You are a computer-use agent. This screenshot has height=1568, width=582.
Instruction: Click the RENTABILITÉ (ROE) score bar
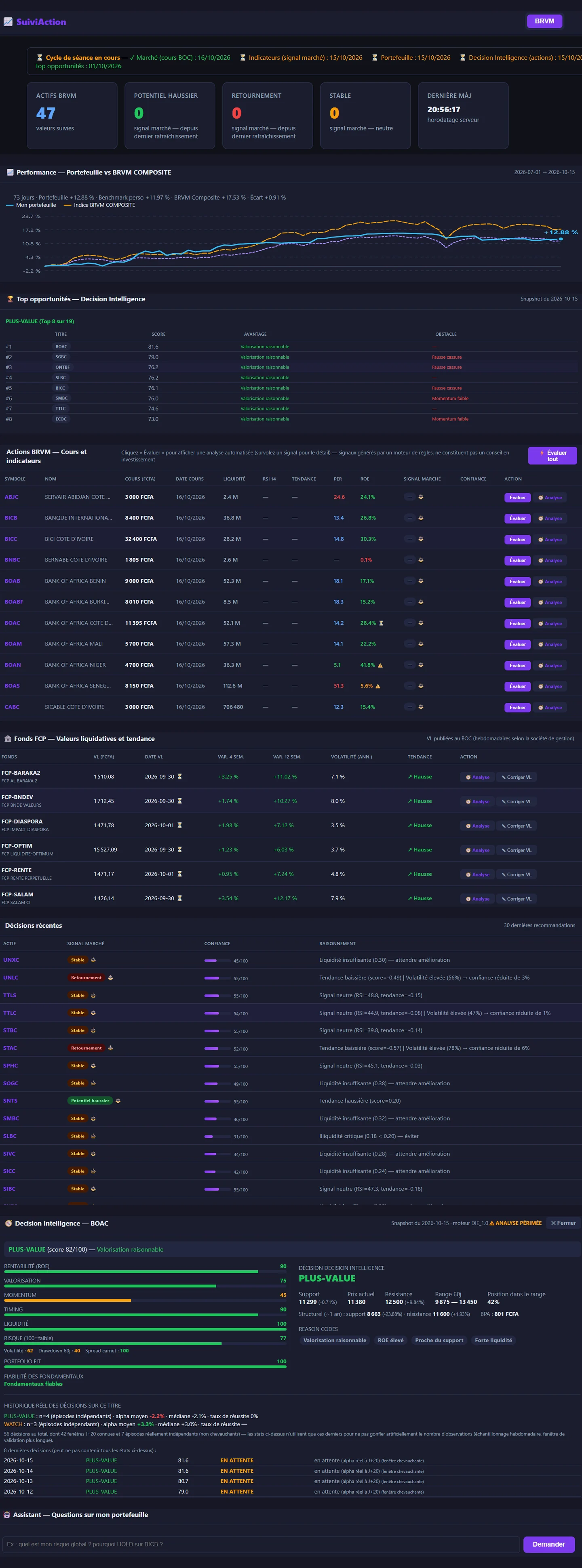coord(145,1272)
